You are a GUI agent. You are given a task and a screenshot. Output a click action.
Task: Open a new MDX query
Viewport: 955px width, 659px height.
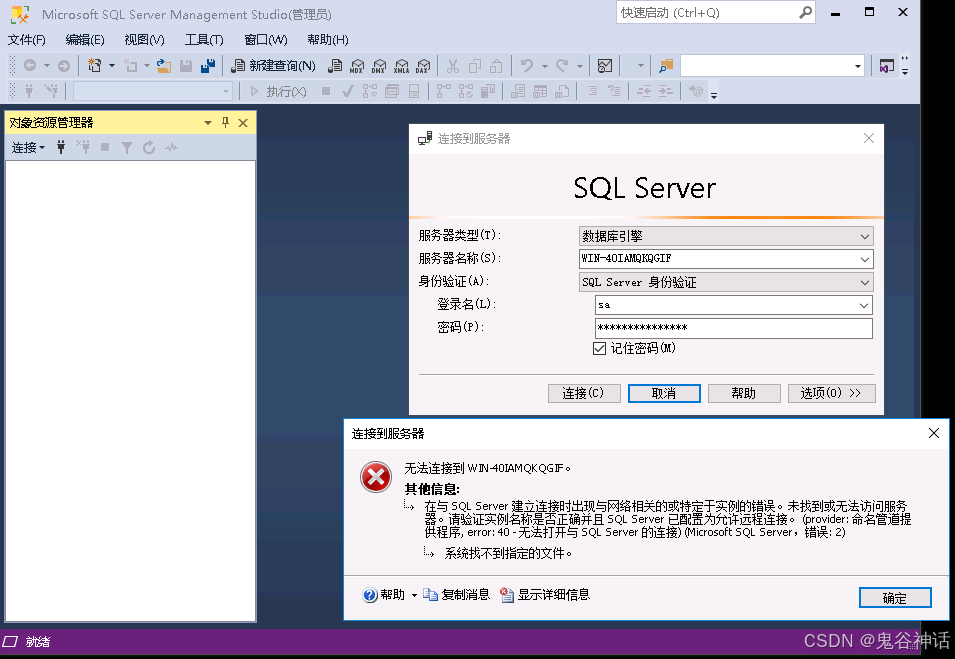coord(357,66)
